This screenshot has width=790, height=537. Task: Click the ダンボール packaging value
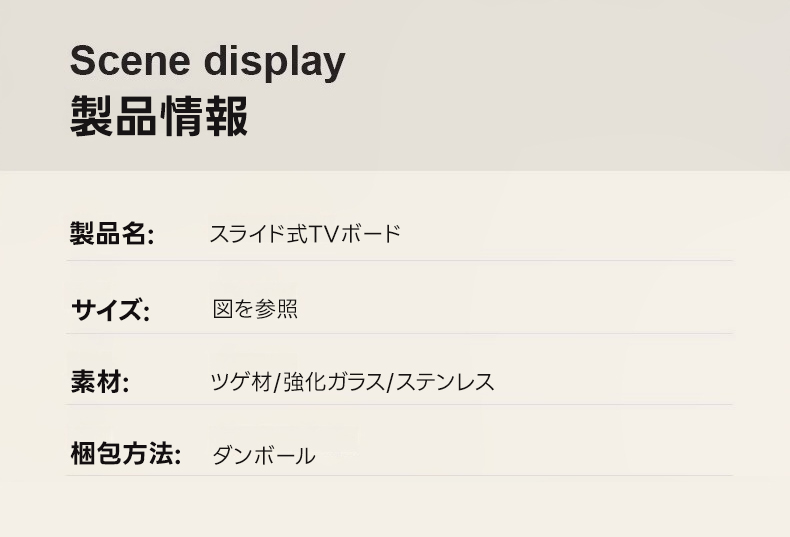(x=263, y=456)
